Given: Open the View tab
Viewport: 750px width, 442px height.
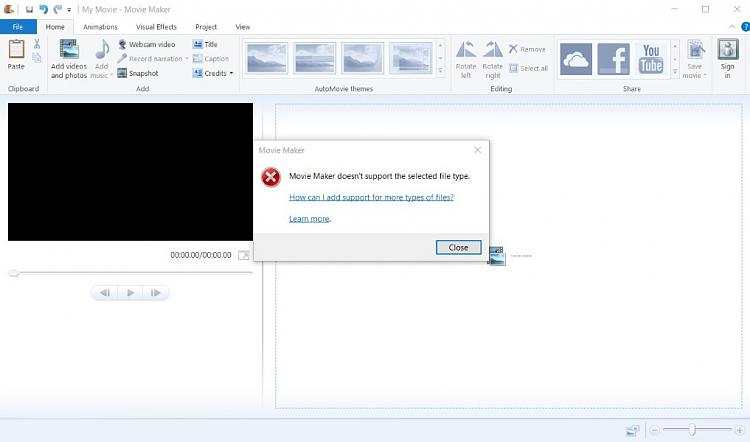Looking at the screenshot, I should (243, 27).
